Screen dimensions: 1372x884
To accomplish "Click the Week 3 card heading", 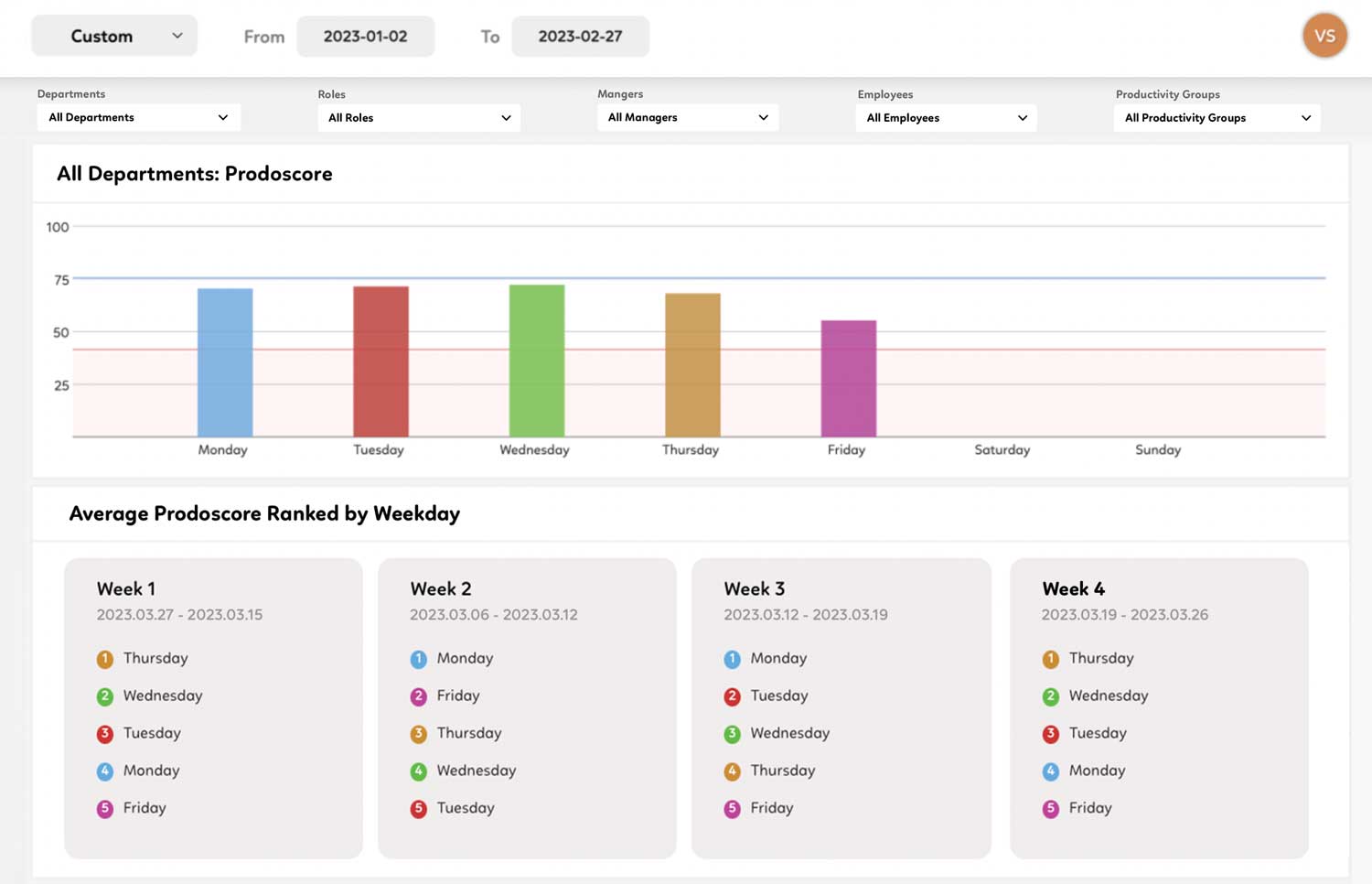I will (754, 588).
